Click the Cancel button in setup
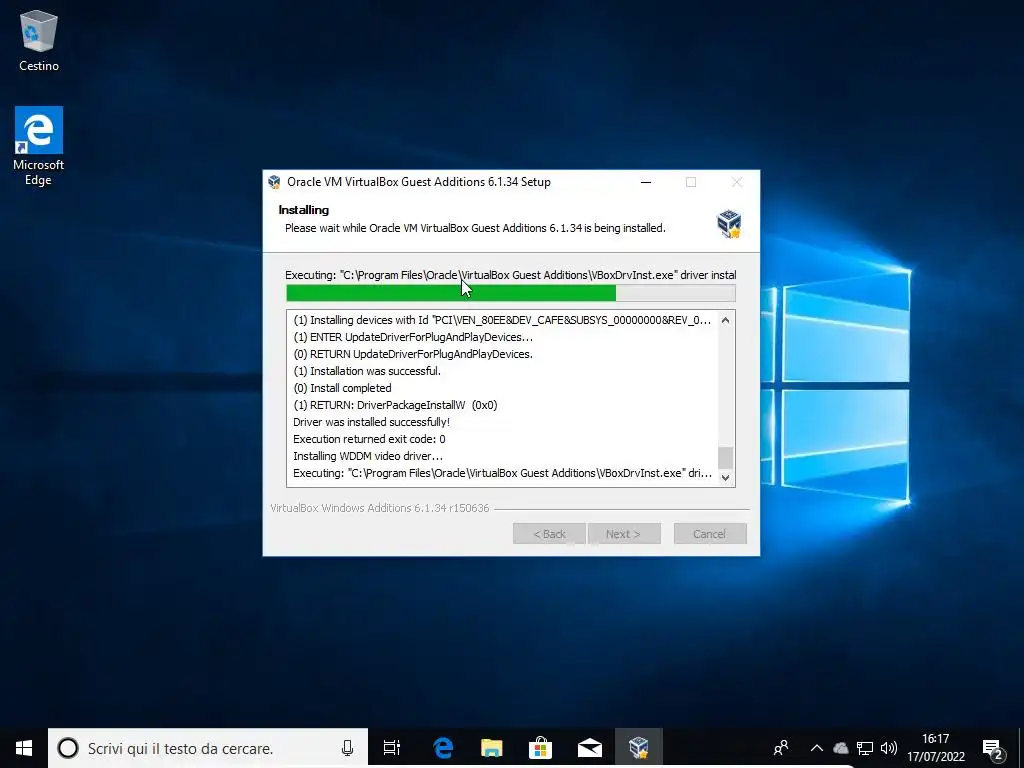The image size is (1024, 768). click(x=710, y=534)
